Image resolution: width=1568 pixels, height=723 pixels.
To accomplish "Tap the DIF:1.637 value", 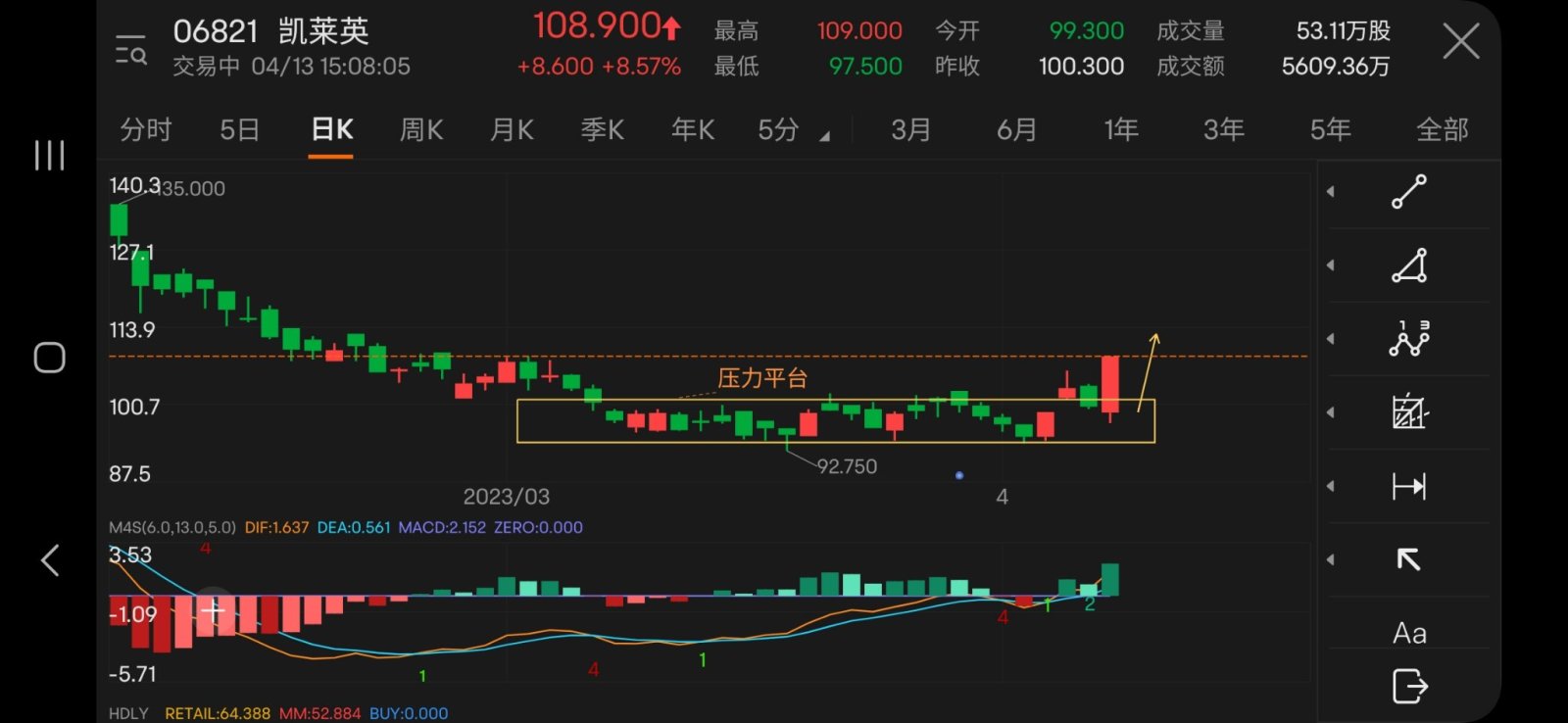I will [x=276, y=527].
